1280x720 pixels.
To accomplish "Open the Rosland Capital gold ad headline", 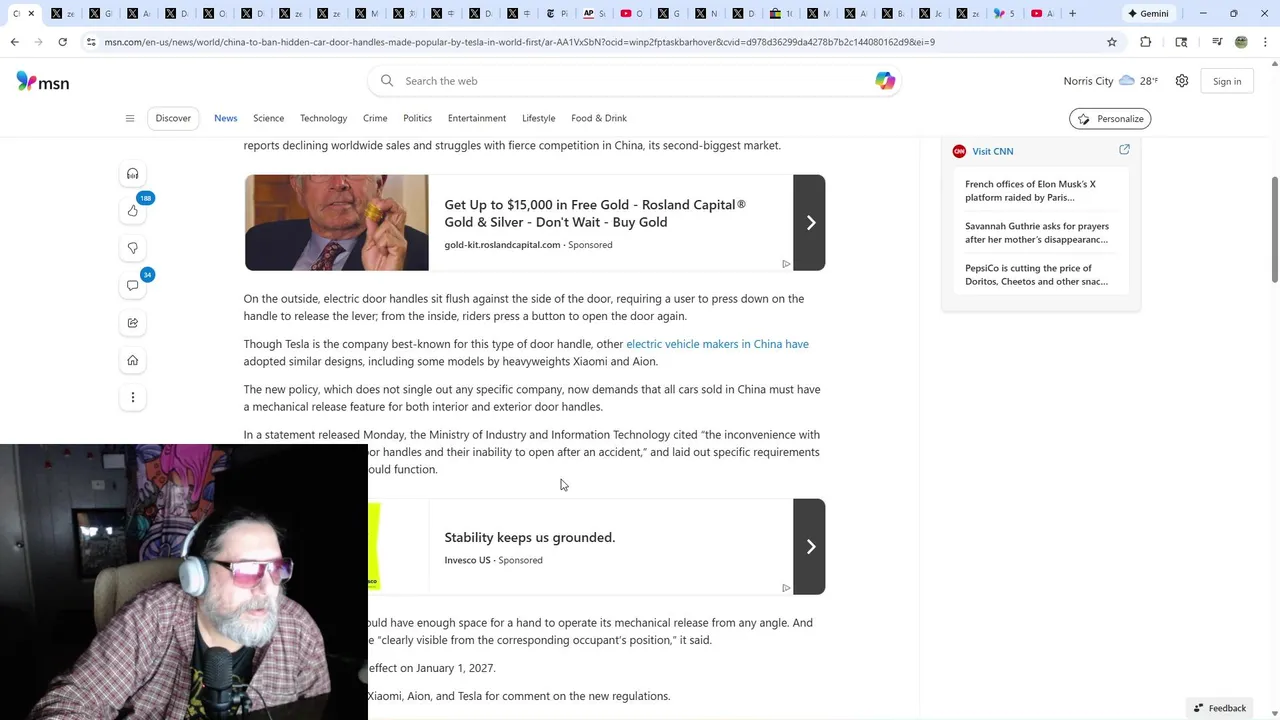I will click(x=595, y=213).
